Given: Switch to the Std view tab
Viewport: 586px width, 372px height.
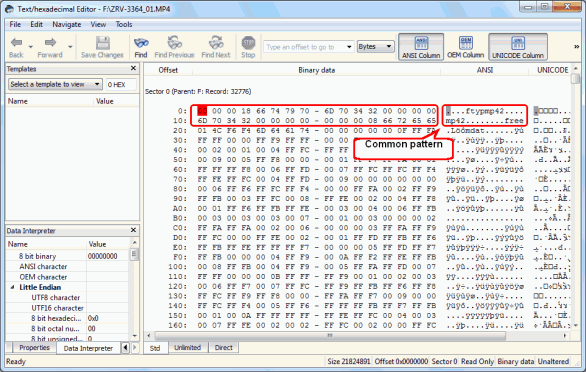Looking at the screenshot, I should click(x=155, y=348).
